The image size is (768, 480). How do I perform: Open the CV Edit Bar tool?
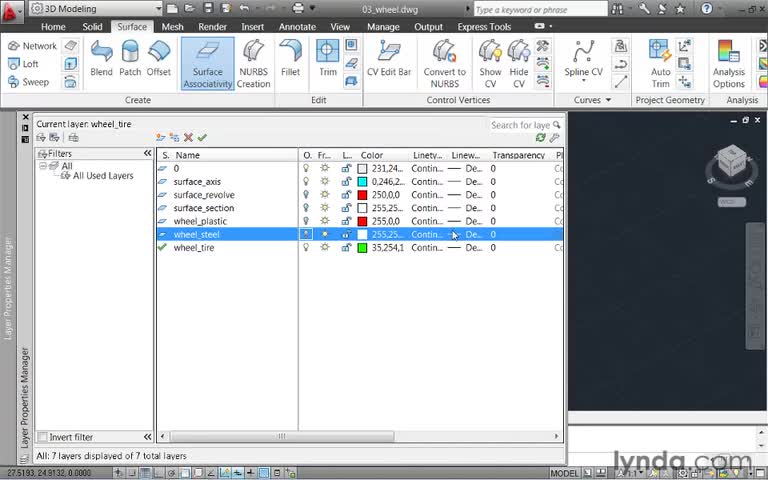point(389,58)
